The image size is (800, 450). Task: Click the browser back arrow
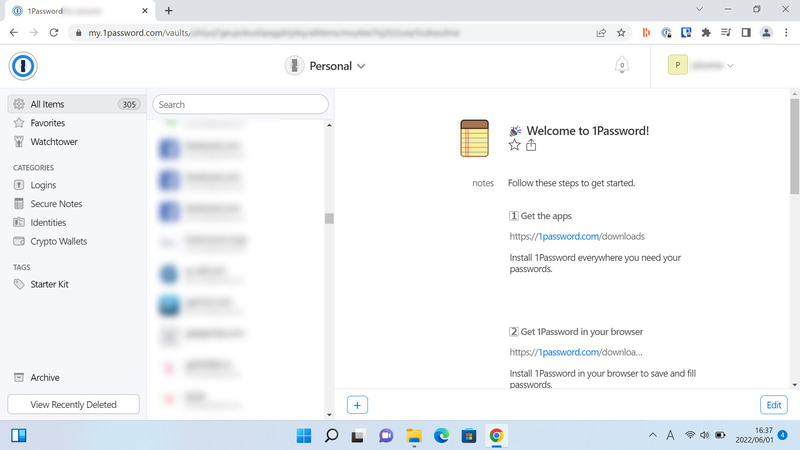tap(14, 33)
